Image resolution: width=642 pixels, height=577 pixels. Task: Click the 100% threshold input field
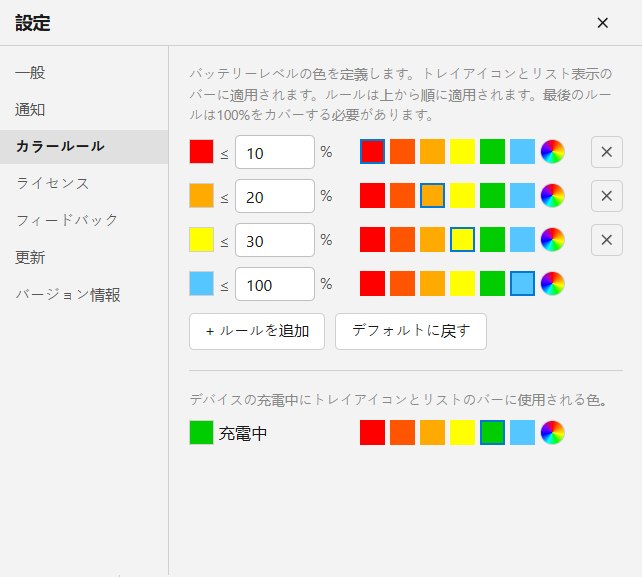275,284
